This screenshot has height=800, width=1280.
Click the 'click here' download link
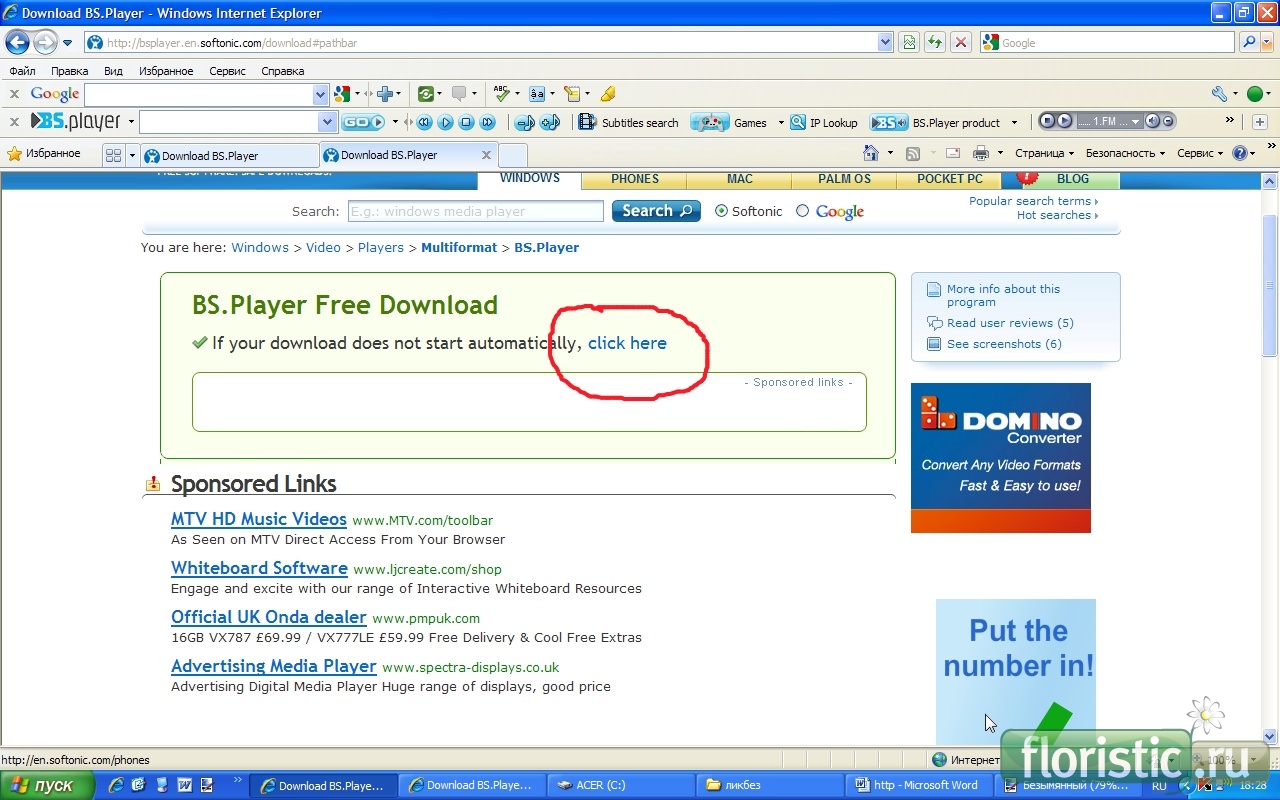tap(627, 343)
